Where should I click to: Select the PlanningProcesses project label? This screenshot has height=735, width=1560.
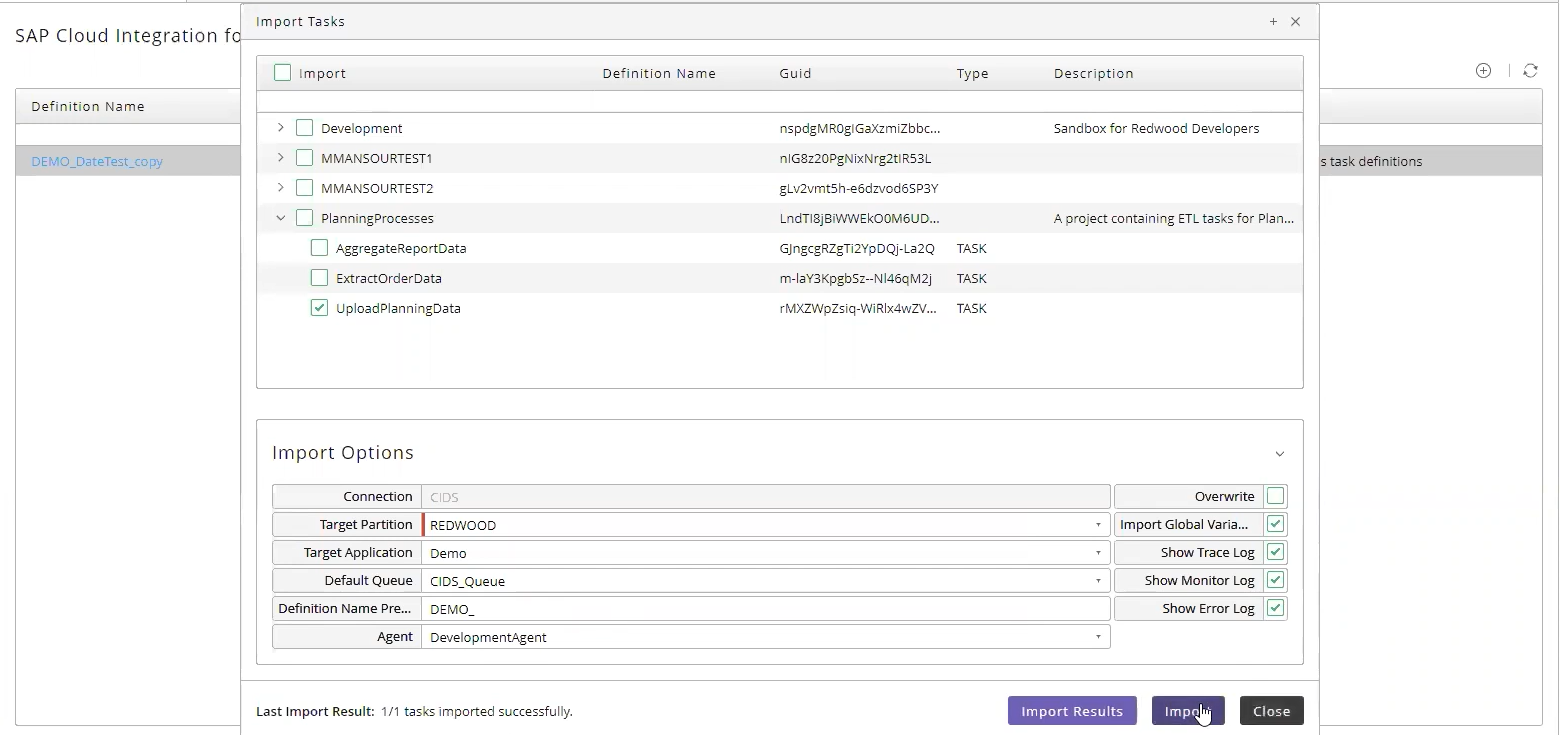[377, 218]
